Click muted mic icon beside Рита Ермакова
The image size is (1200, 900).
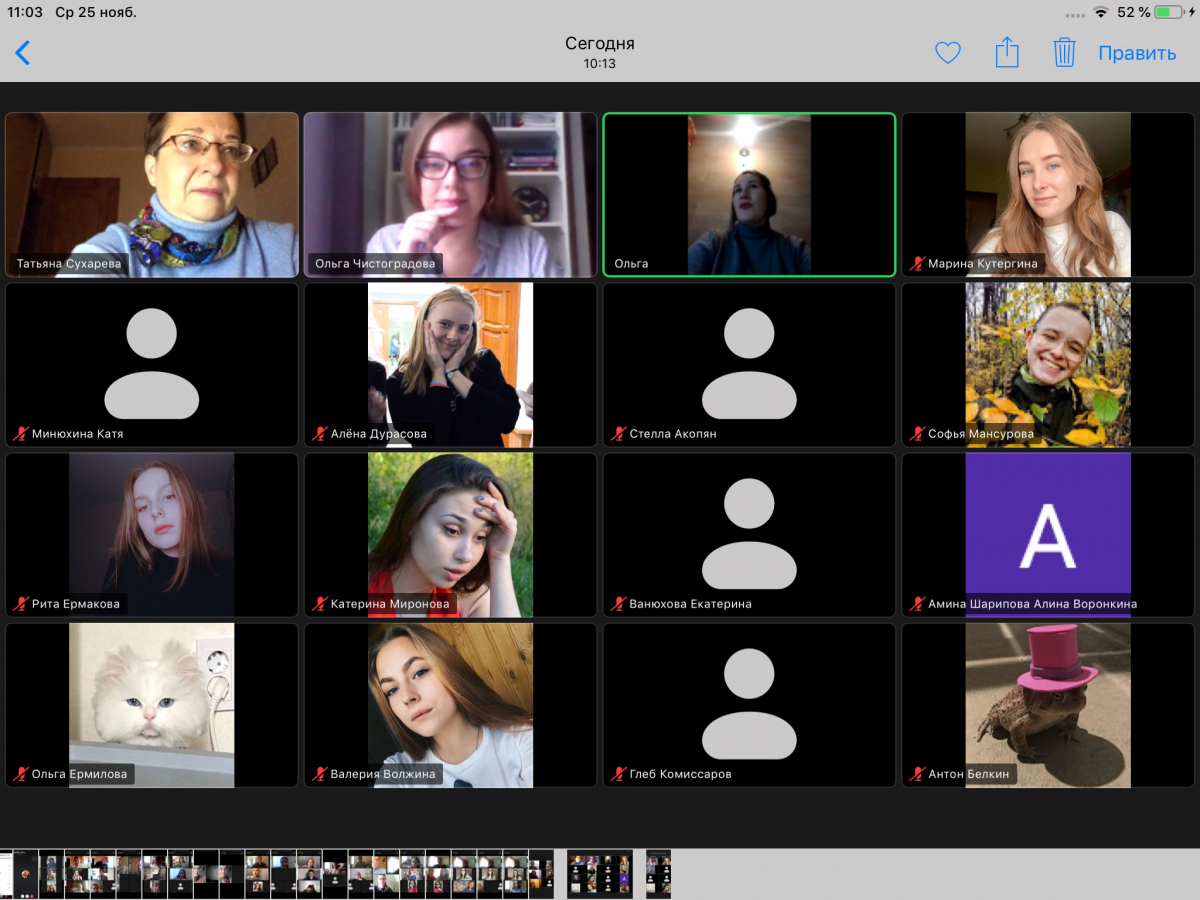21,604
